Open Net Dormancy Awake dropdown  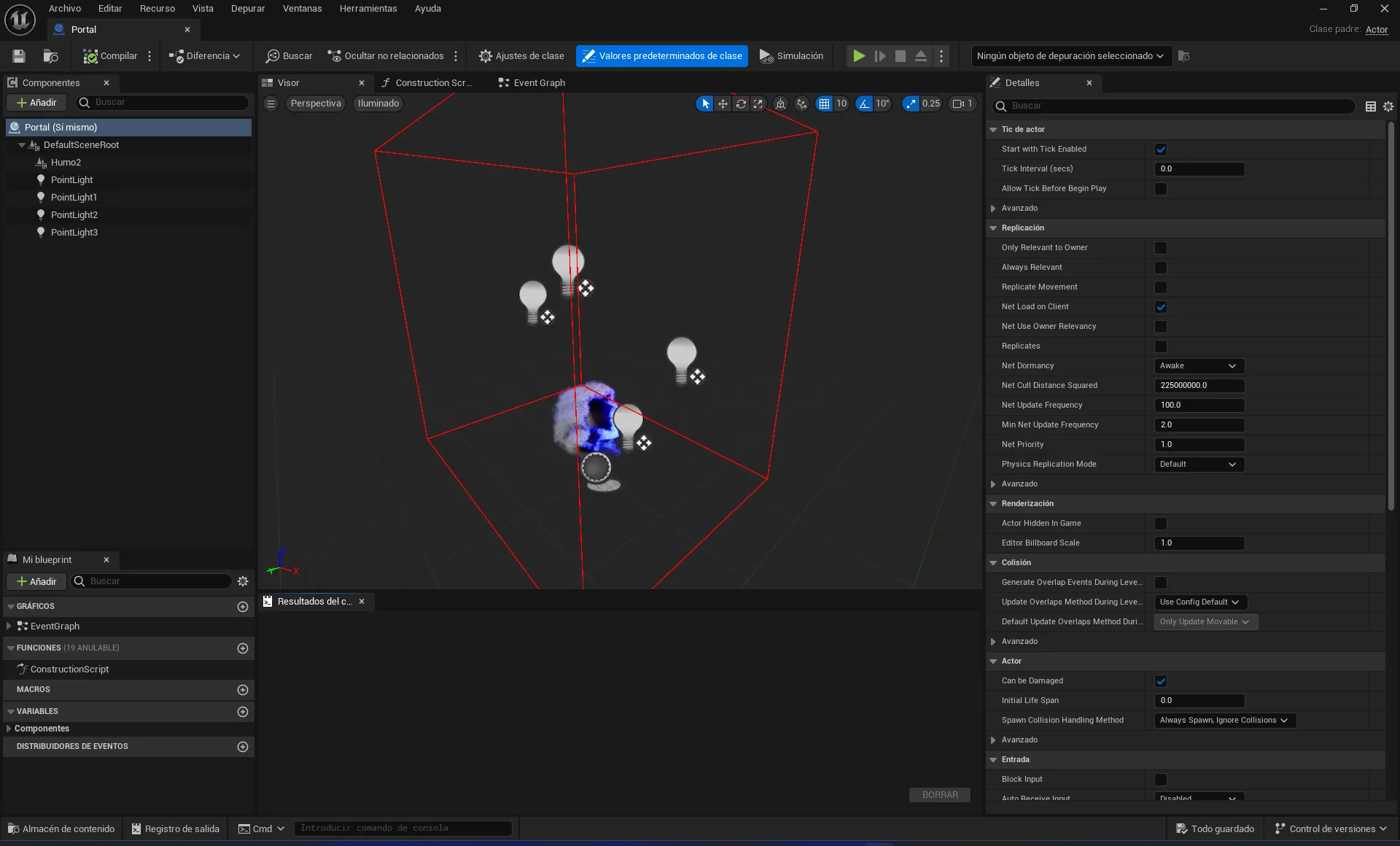(1199, 366)
